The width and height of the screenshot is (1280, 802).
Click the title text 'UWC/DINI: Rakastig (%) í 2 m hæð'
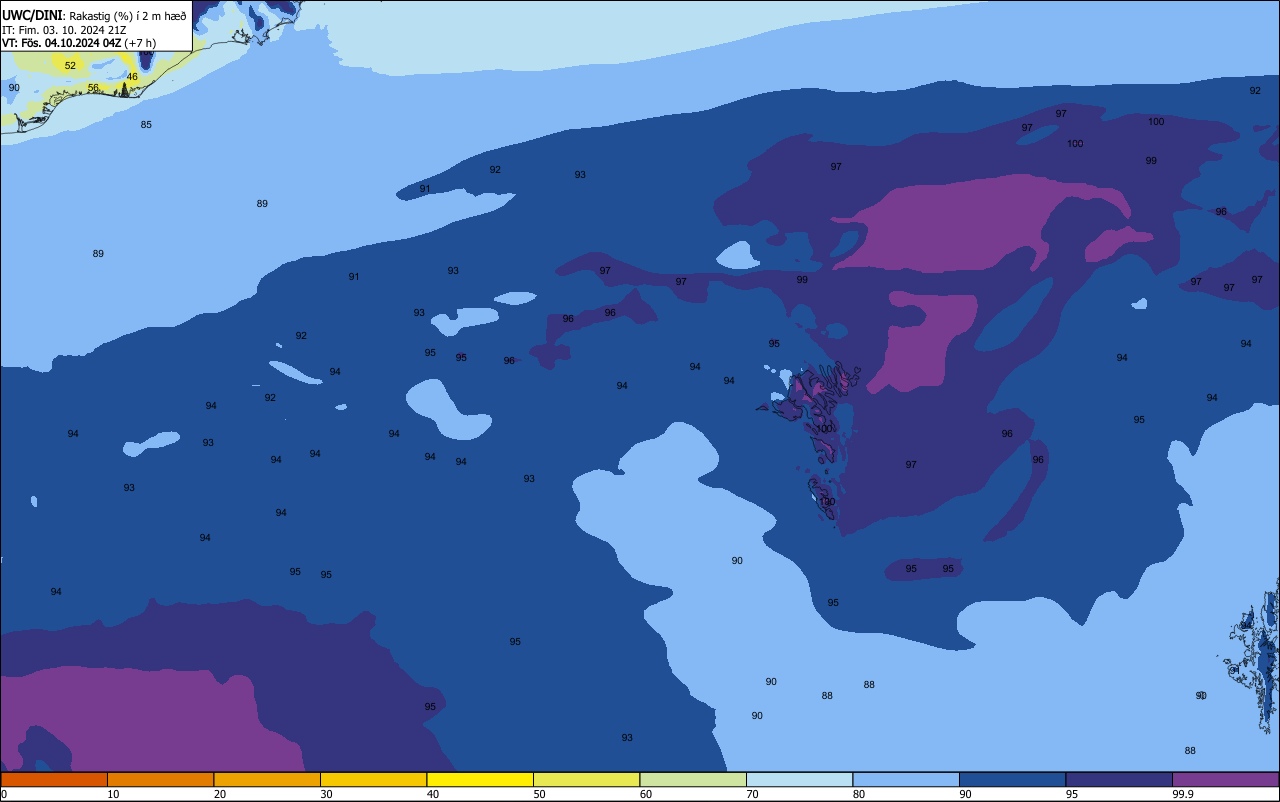click(x=94, y=15)
